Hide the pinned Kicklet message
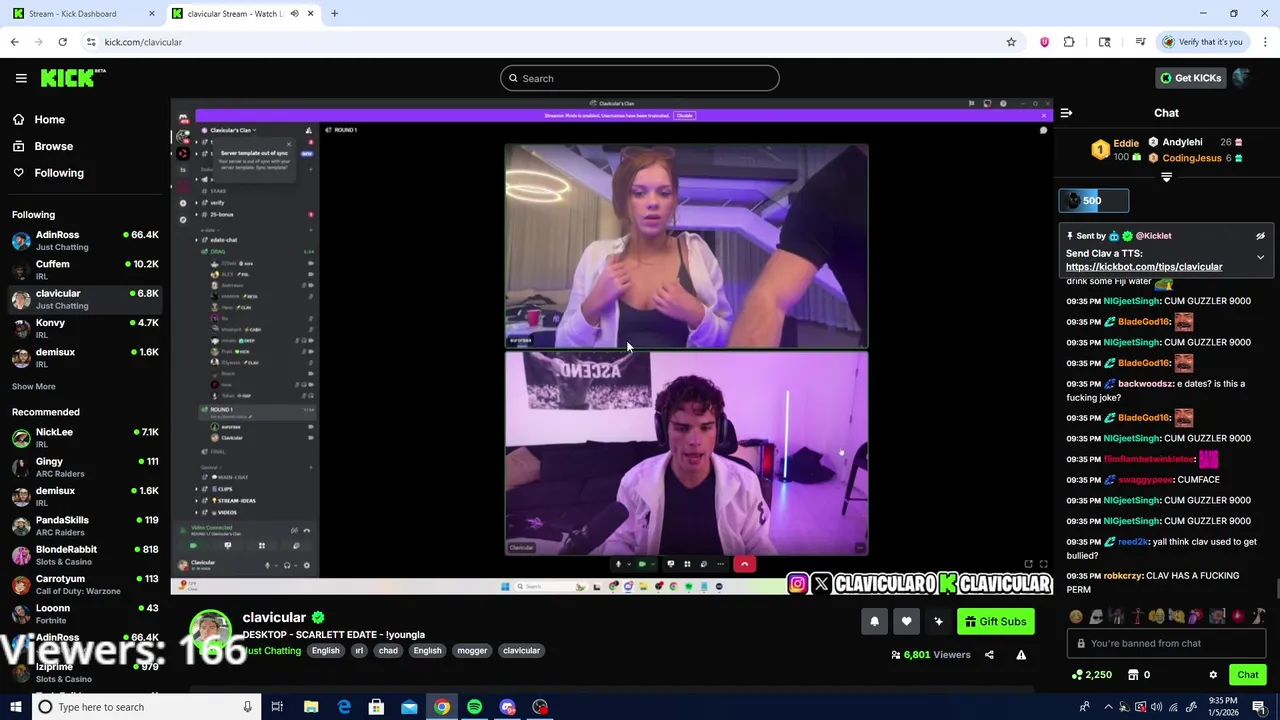 [x=1260, y=236]
